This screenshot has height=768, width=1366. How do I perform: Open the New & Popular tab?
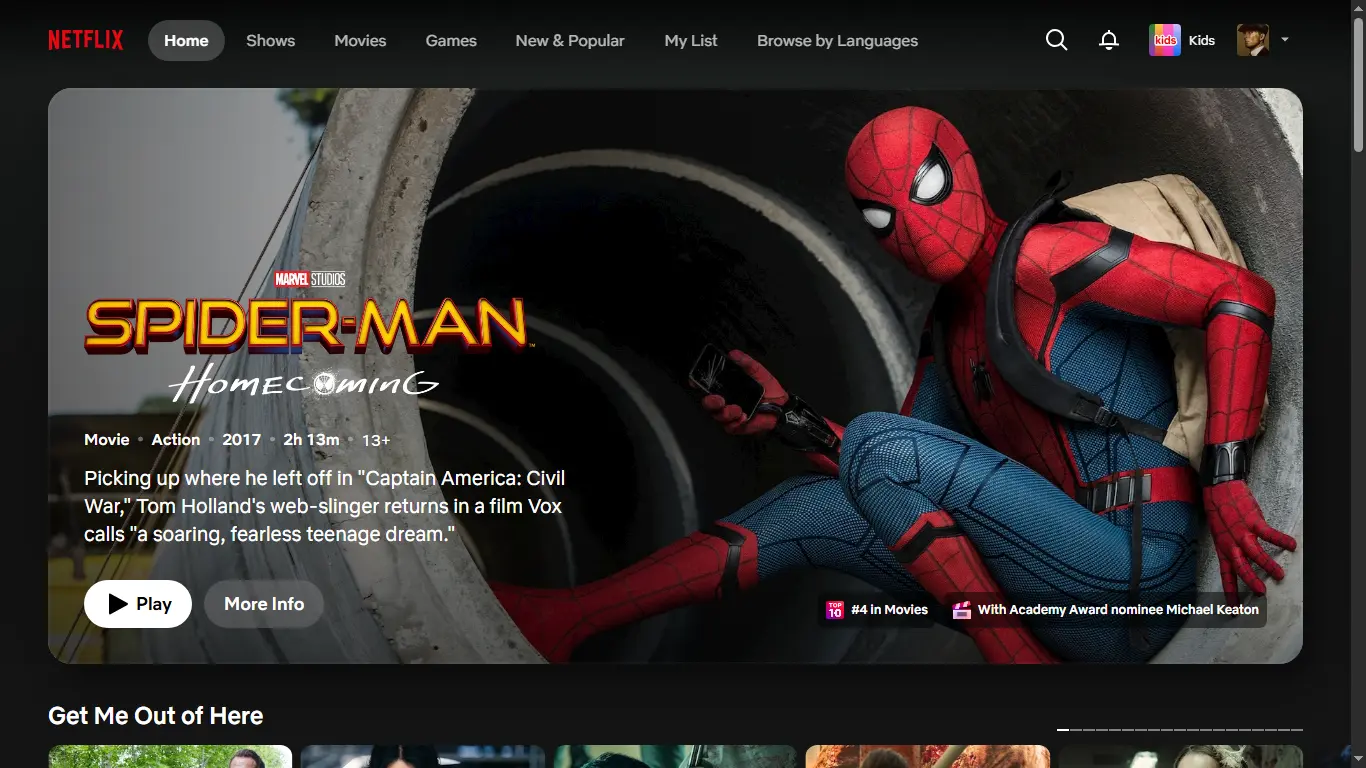coord(570,40)
